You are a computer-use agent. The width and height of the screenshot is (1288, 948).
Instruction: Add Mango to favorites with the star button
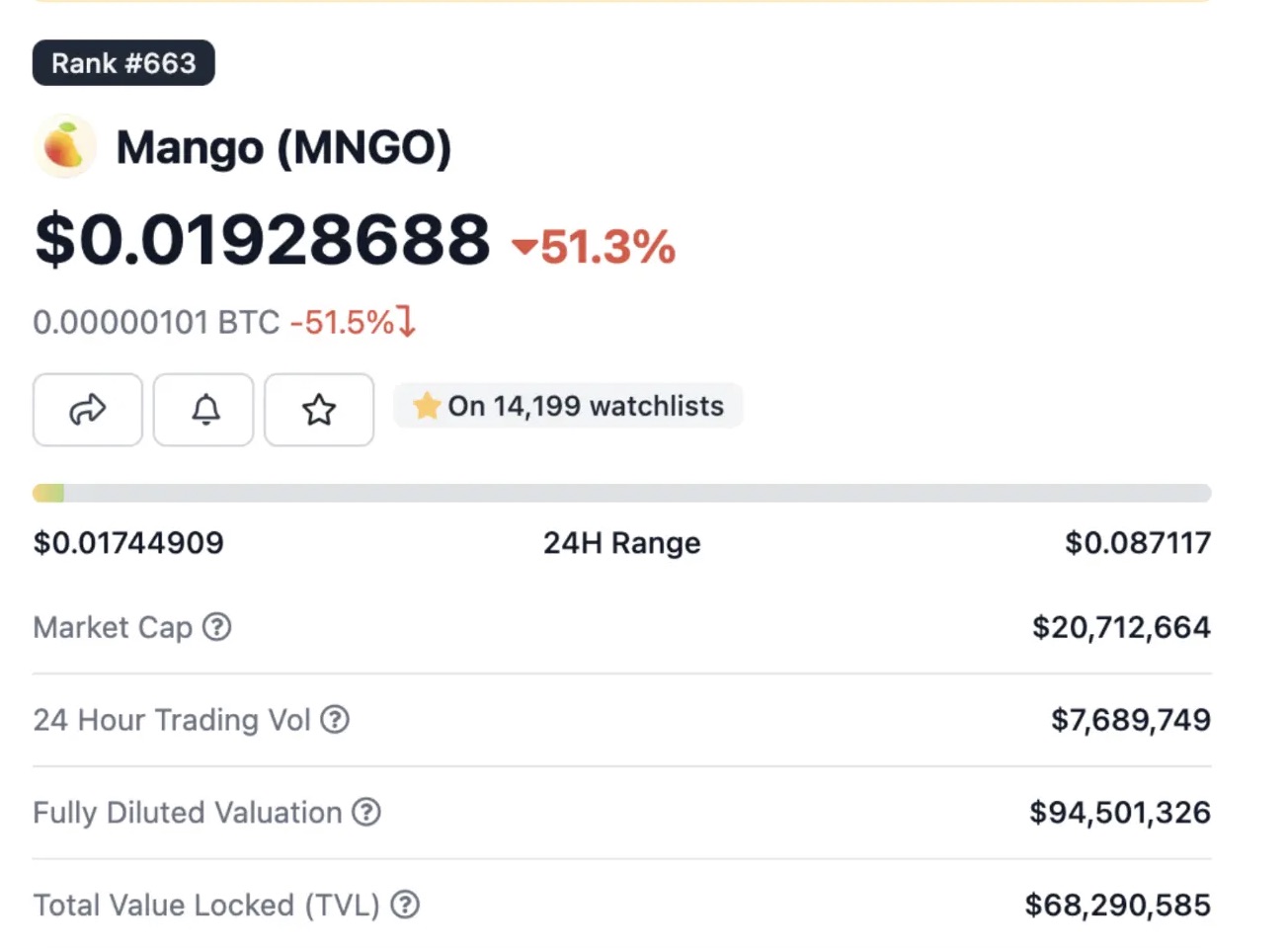pos(318,409)
